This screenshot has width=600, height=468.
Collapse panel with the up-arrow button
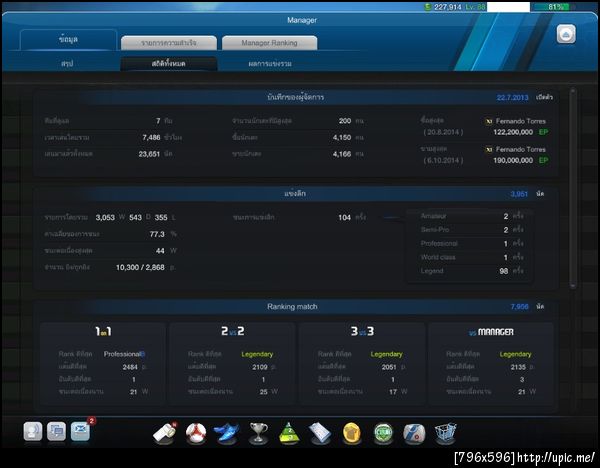click(566, 34)
